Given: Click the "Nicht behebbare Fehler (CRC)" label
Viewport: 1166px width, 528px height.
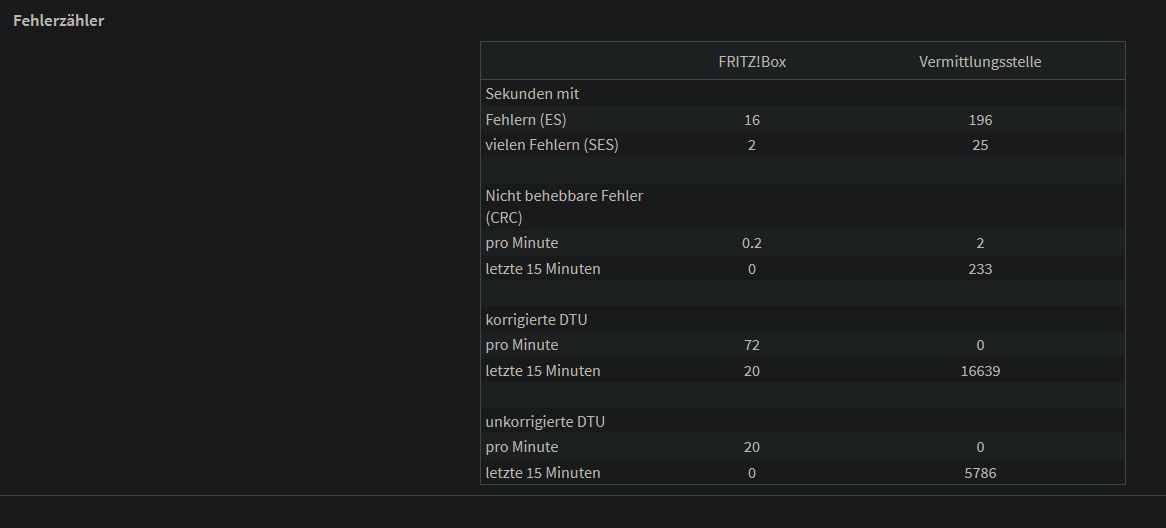Looking at the screenshot, I should point(564,206).
